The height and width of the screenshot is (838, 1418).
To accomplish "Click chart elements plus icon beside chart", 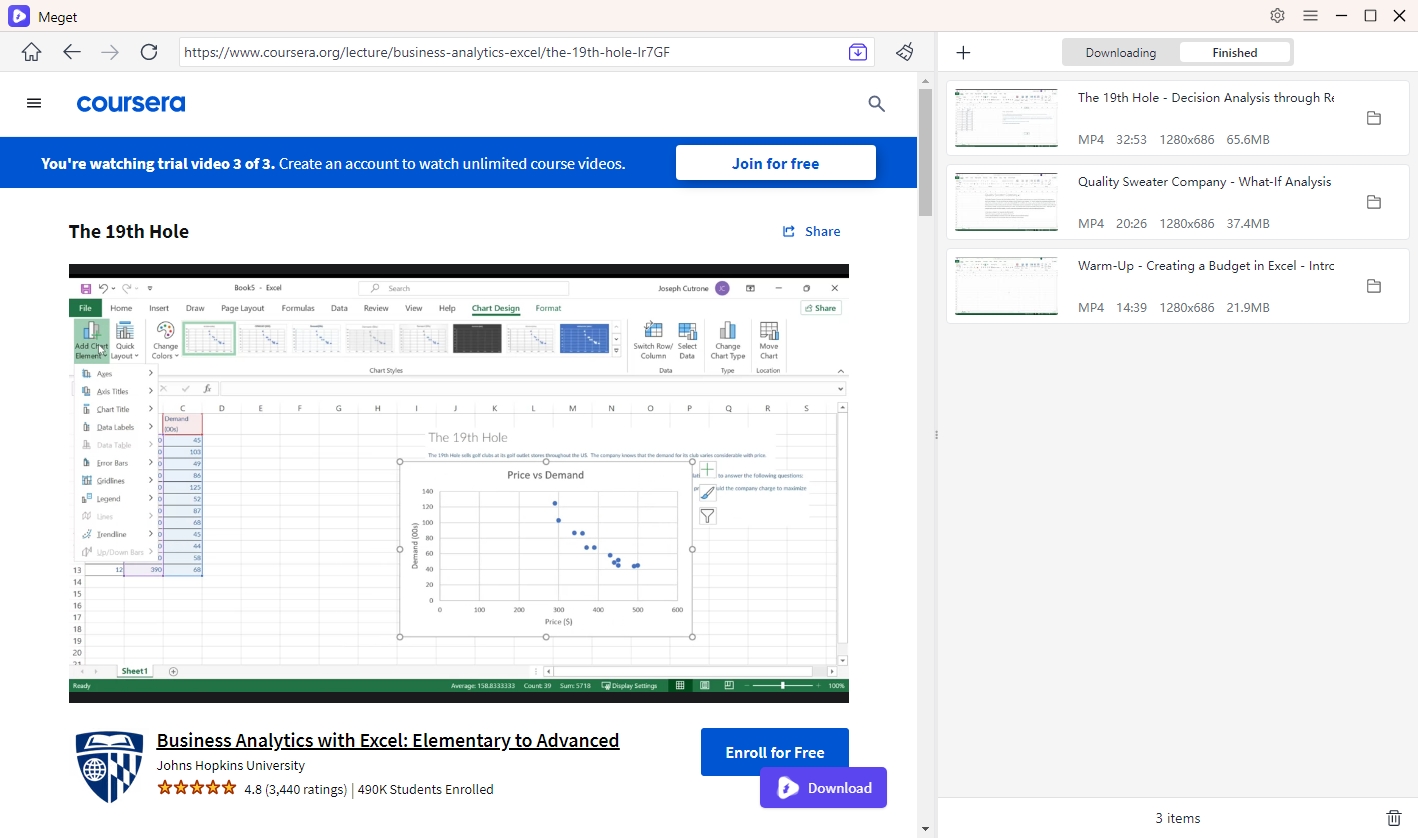I will click(707, 469).
